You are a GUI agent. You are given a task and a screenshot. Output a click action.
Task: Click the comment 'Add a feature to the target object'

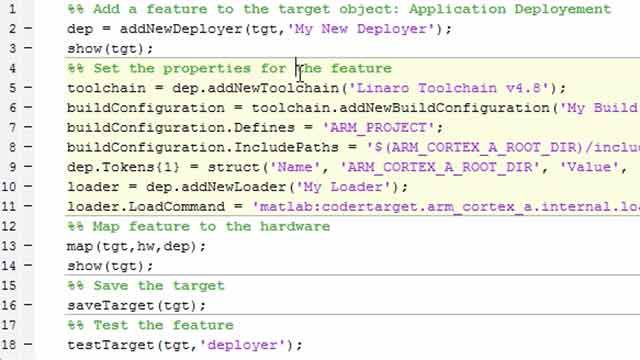245,9
